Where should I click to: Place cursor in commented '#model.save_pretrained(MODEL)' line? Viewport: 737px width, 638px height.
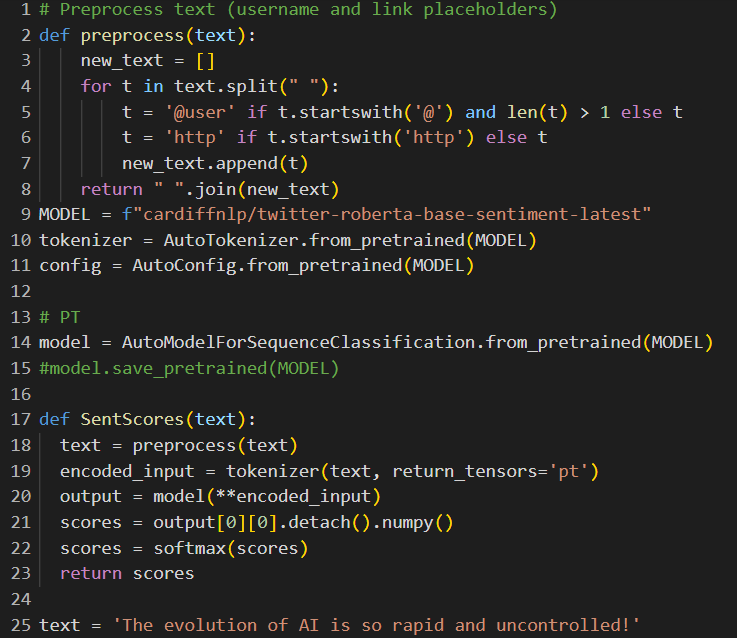click(x=189, y=369)
